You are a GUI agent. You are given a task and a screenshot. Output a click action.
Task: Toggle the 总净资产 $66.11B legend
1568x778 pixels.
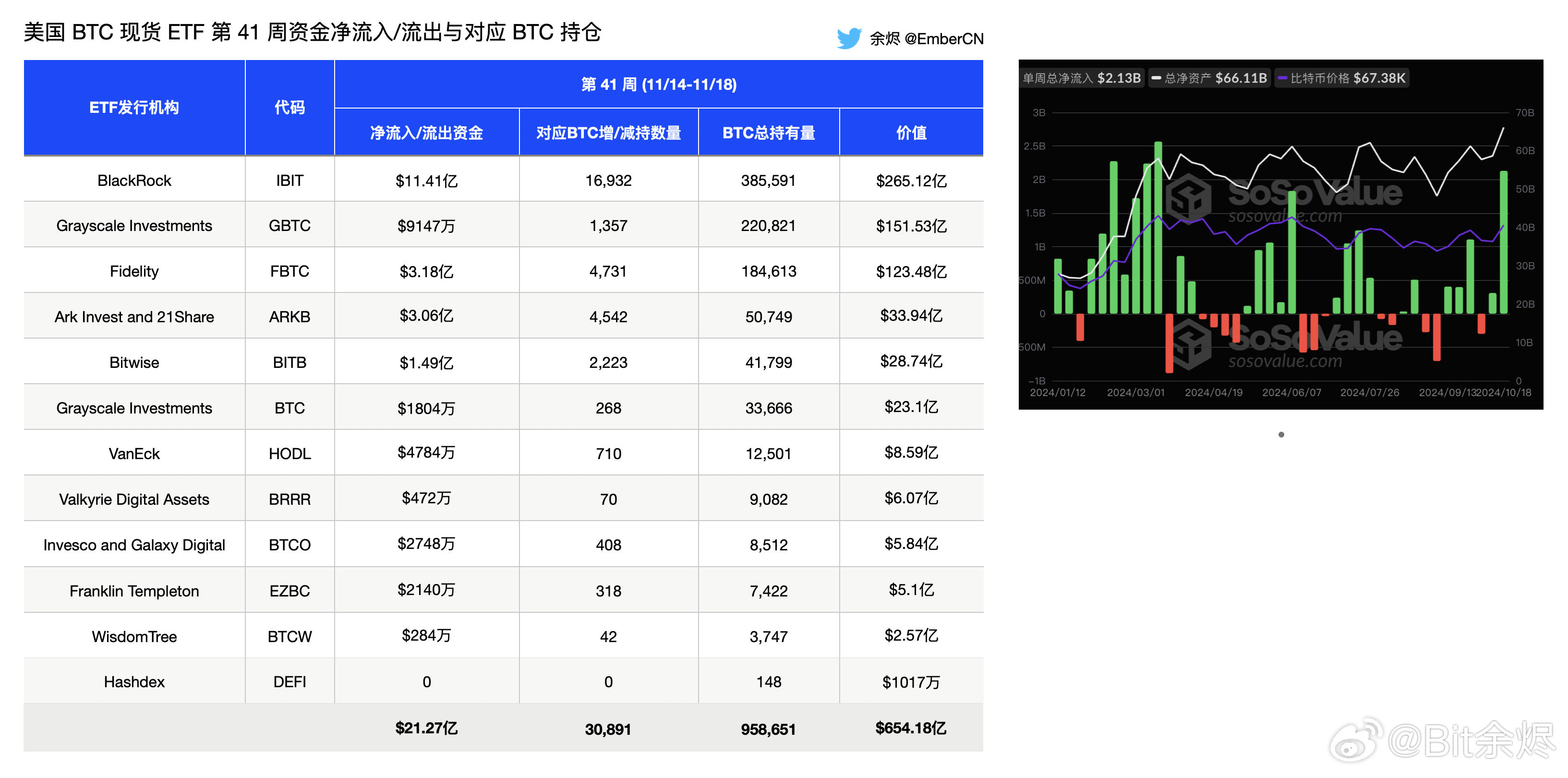click(x=1209, y=78)
